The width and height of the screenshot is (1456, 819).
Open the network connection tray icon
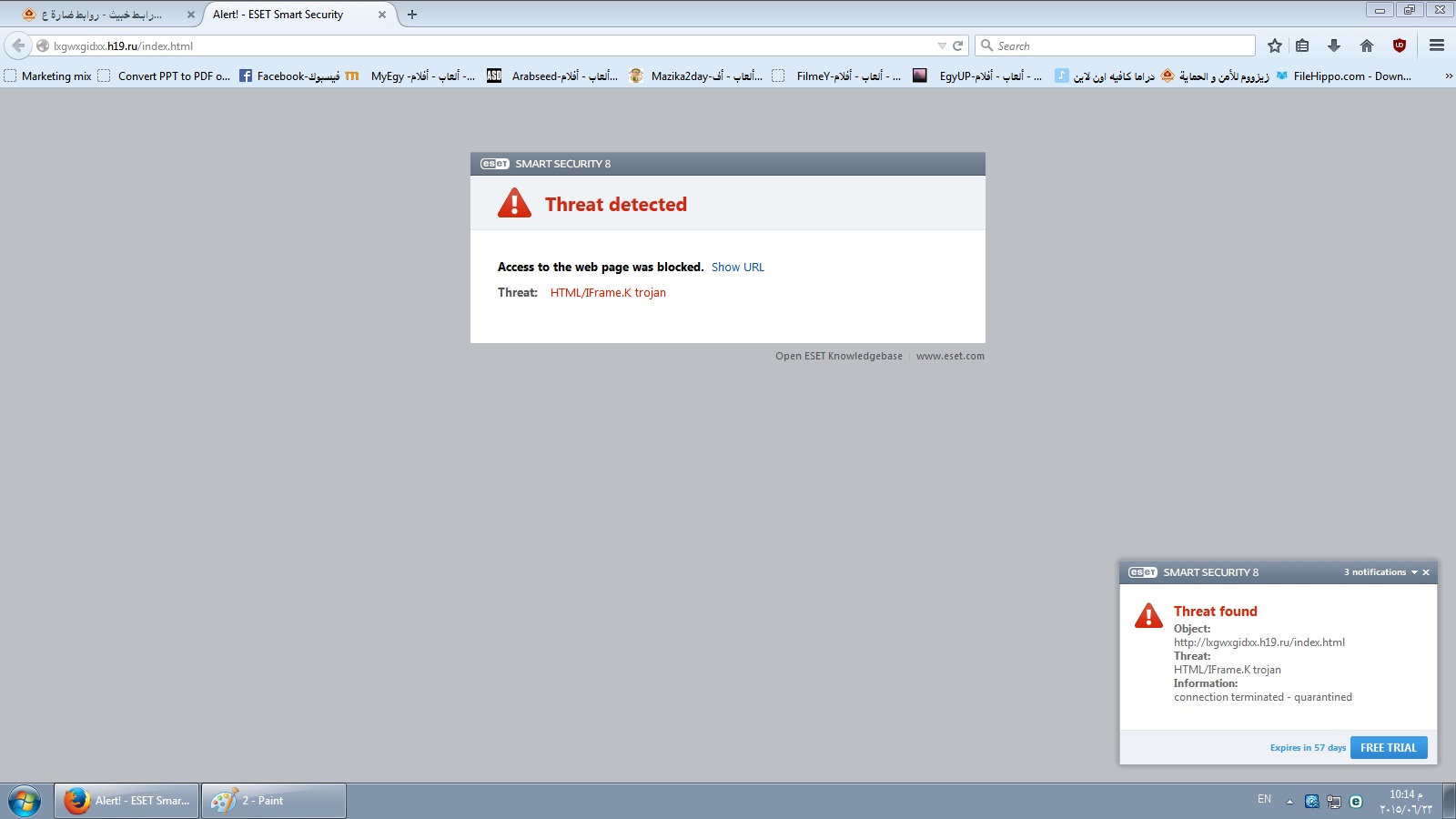[1334, 802]
